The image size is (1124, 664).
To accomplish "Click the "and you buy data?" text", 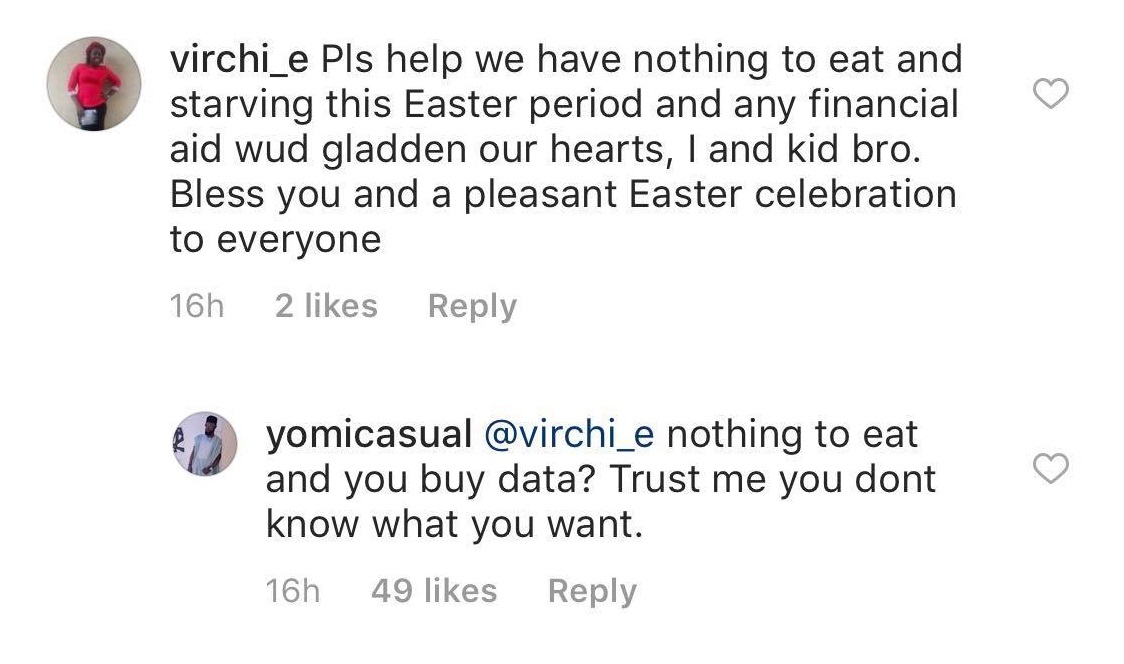I will pyautogui.click(x=432, y=480).
